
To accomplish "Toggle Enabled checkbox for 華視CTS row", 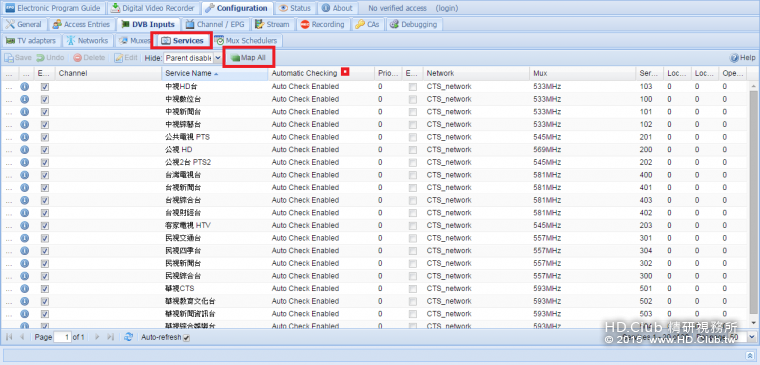I will click(x=45, y=288).
